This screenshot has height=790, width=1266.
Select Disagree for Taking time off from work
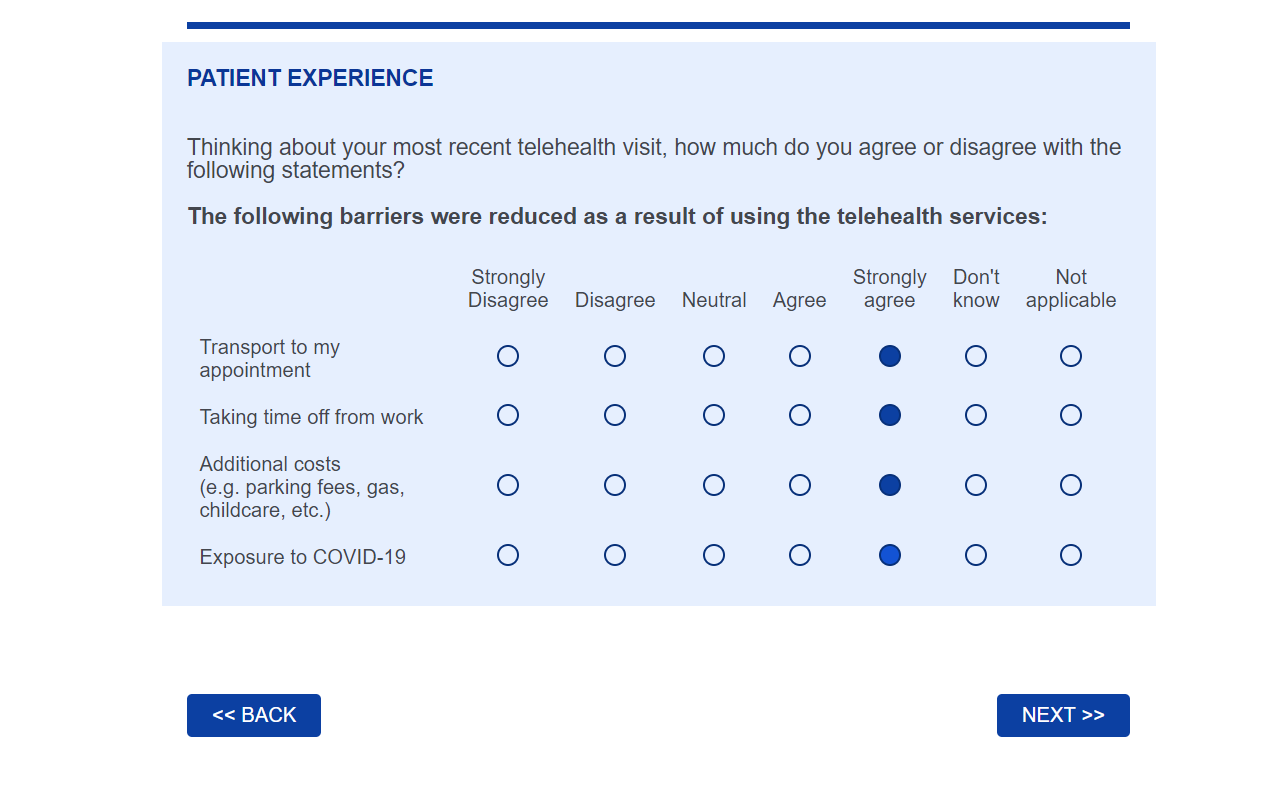tap(615, 415)
